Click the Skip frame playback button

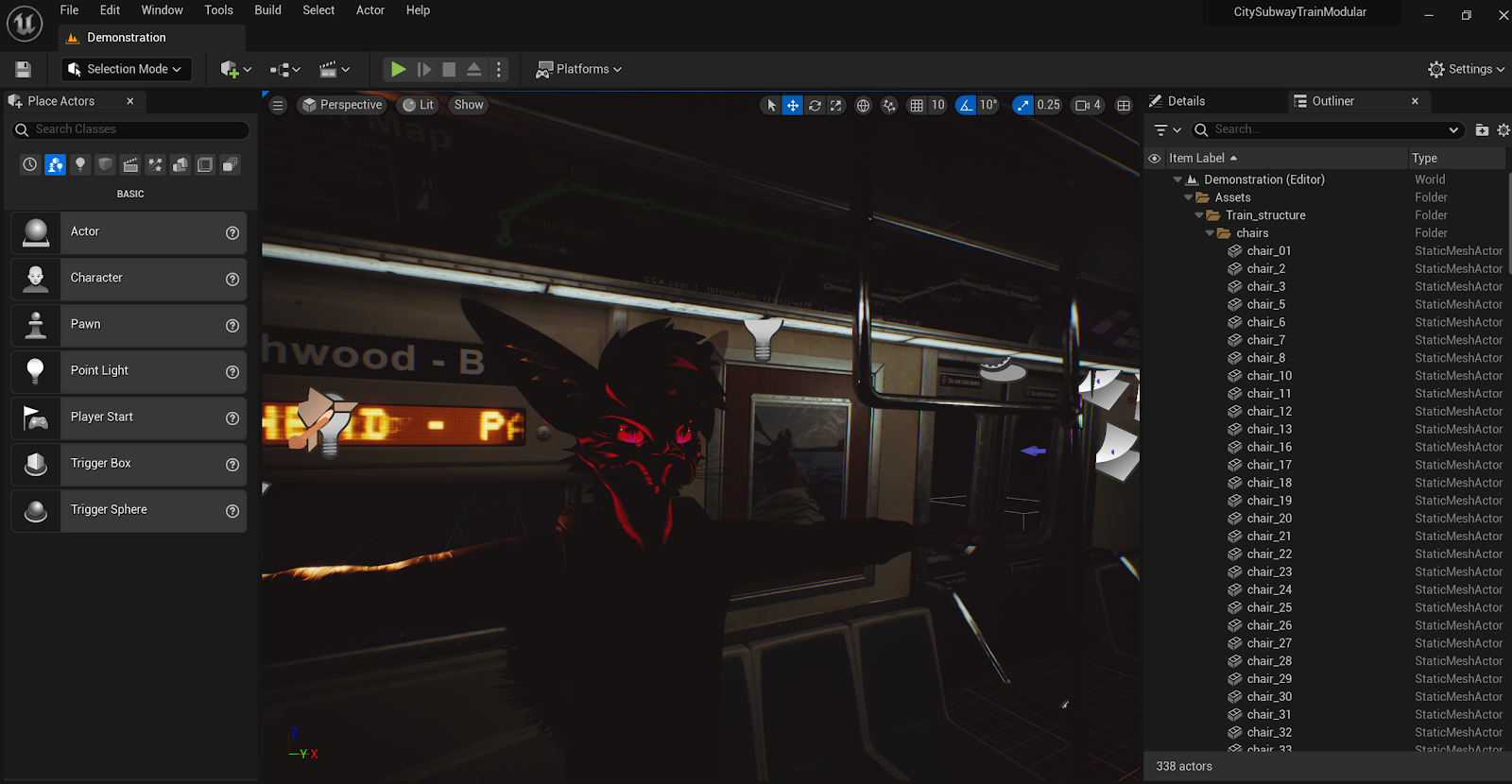pyautogui.click(x=424, y=69)
